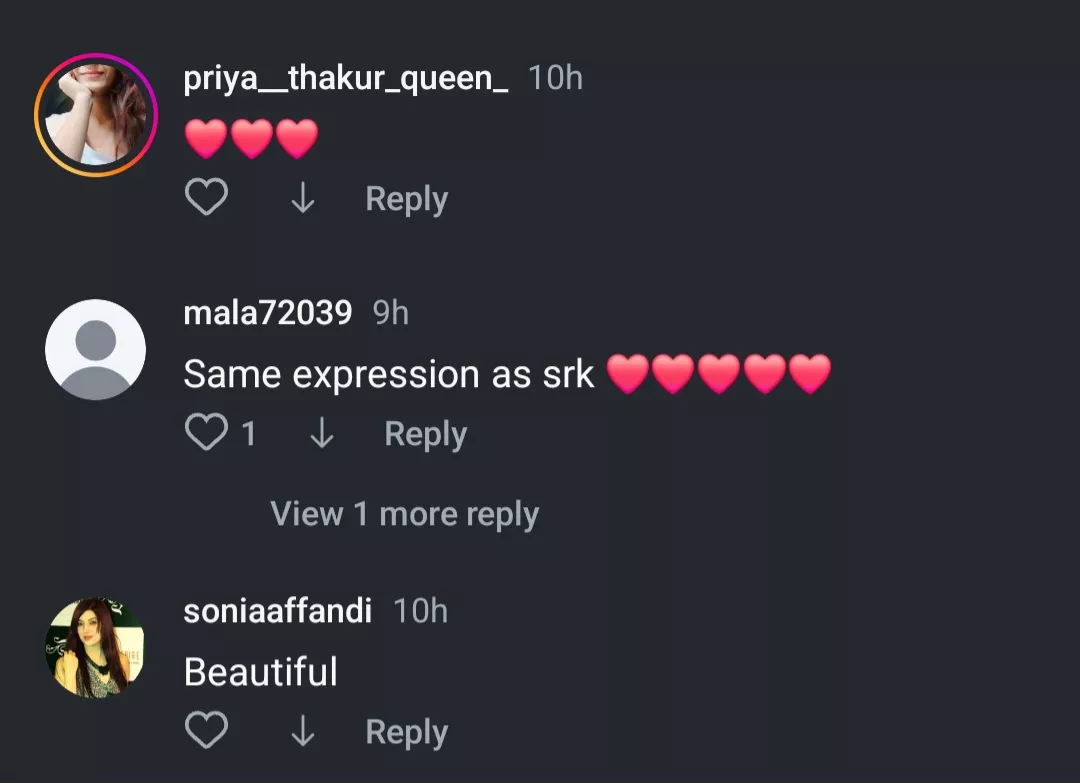
Task: Tap the down arrow under soniaaffandi's comment
Action: 303,731
